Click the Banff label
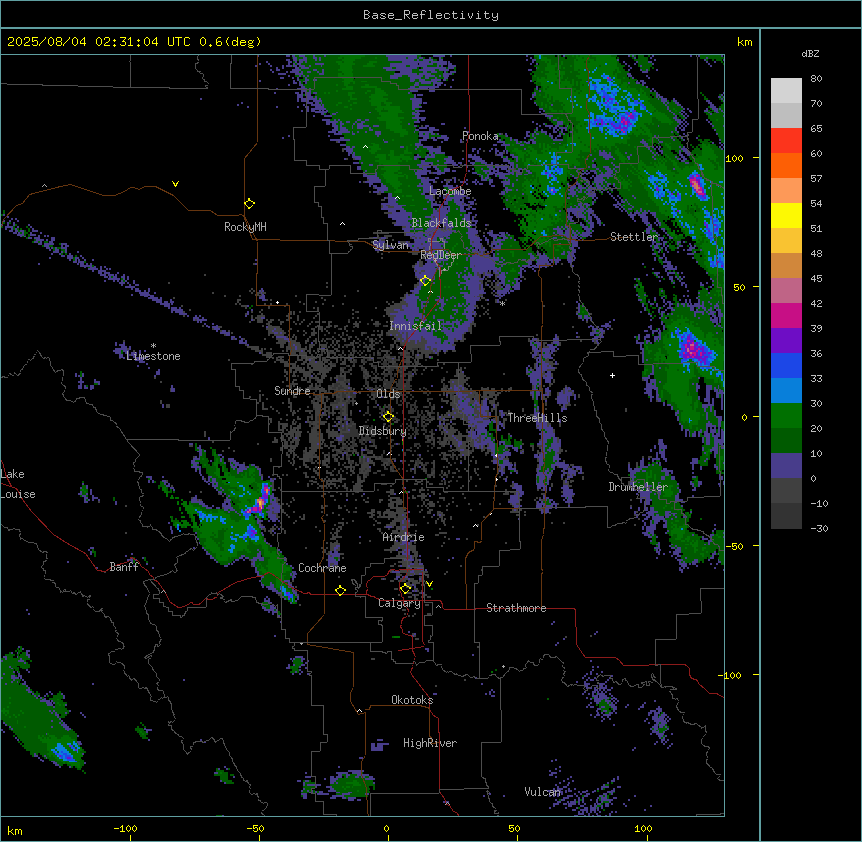This screenshot has height=842, width=862. (x=124, y=567)
